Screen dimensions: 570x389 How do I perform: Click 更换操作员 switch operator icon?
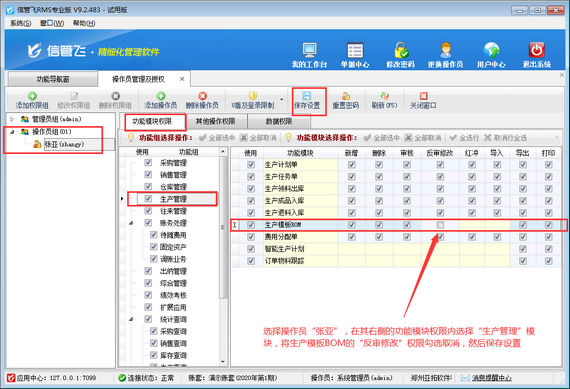click(x=445, y=50)
